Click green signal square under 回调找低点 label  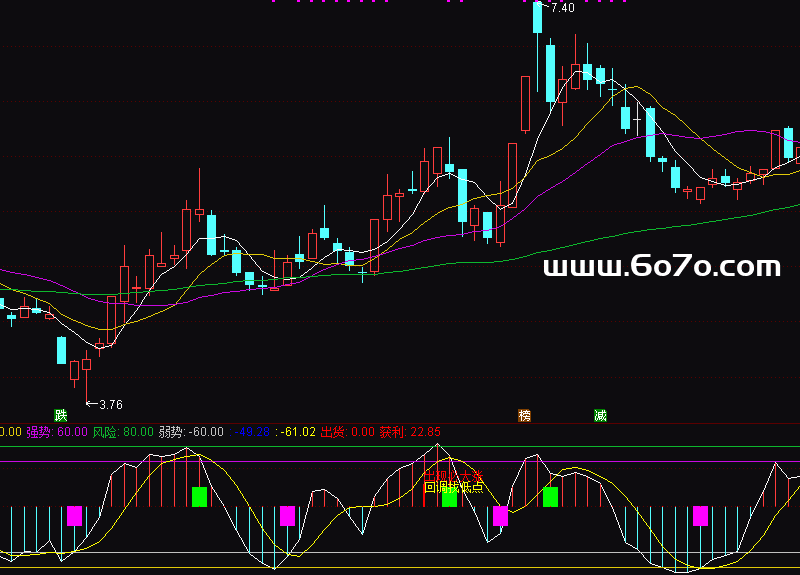pos(449,498)
